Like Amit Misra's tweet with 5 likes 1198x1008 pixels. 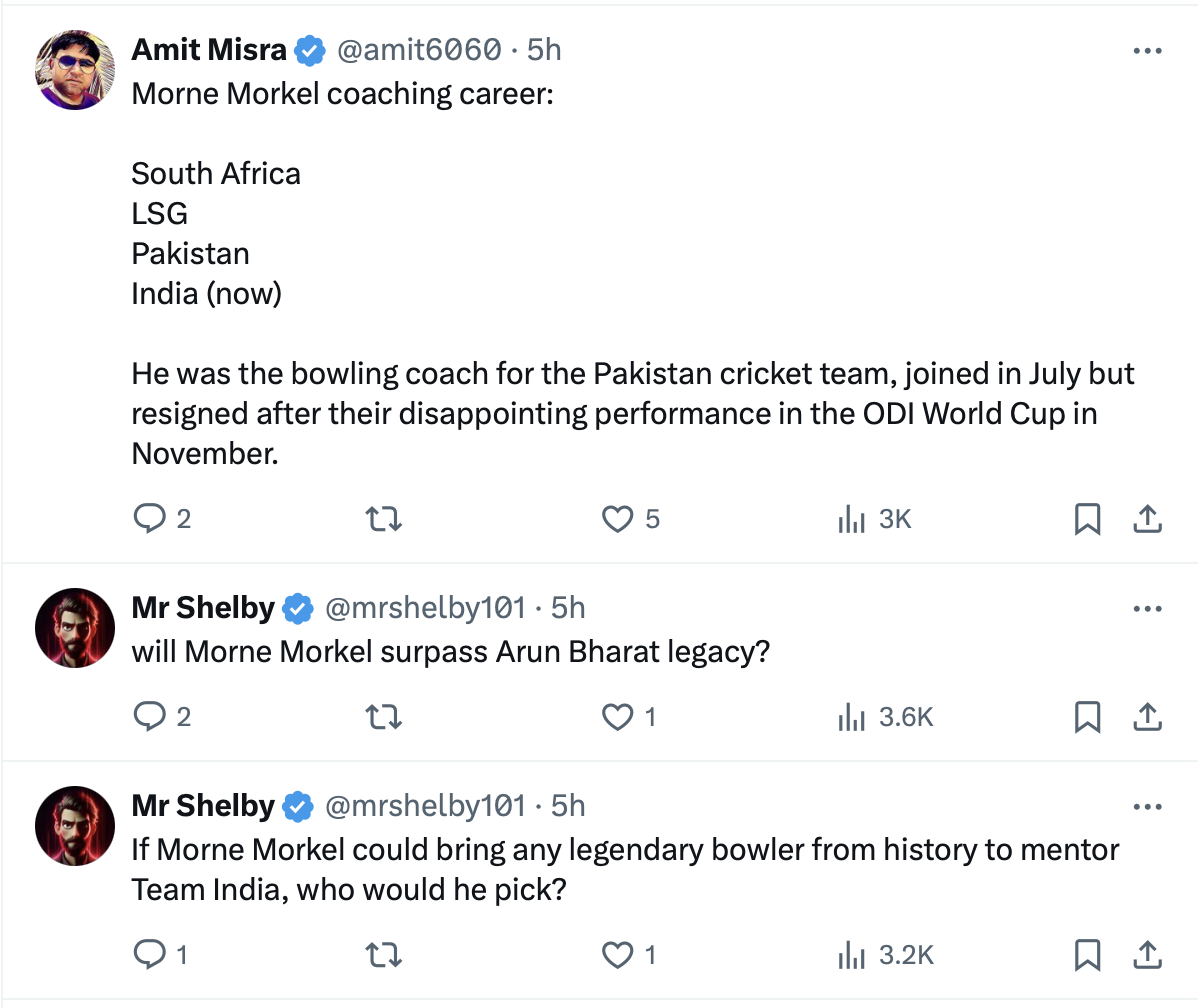(x=618, y=518)
